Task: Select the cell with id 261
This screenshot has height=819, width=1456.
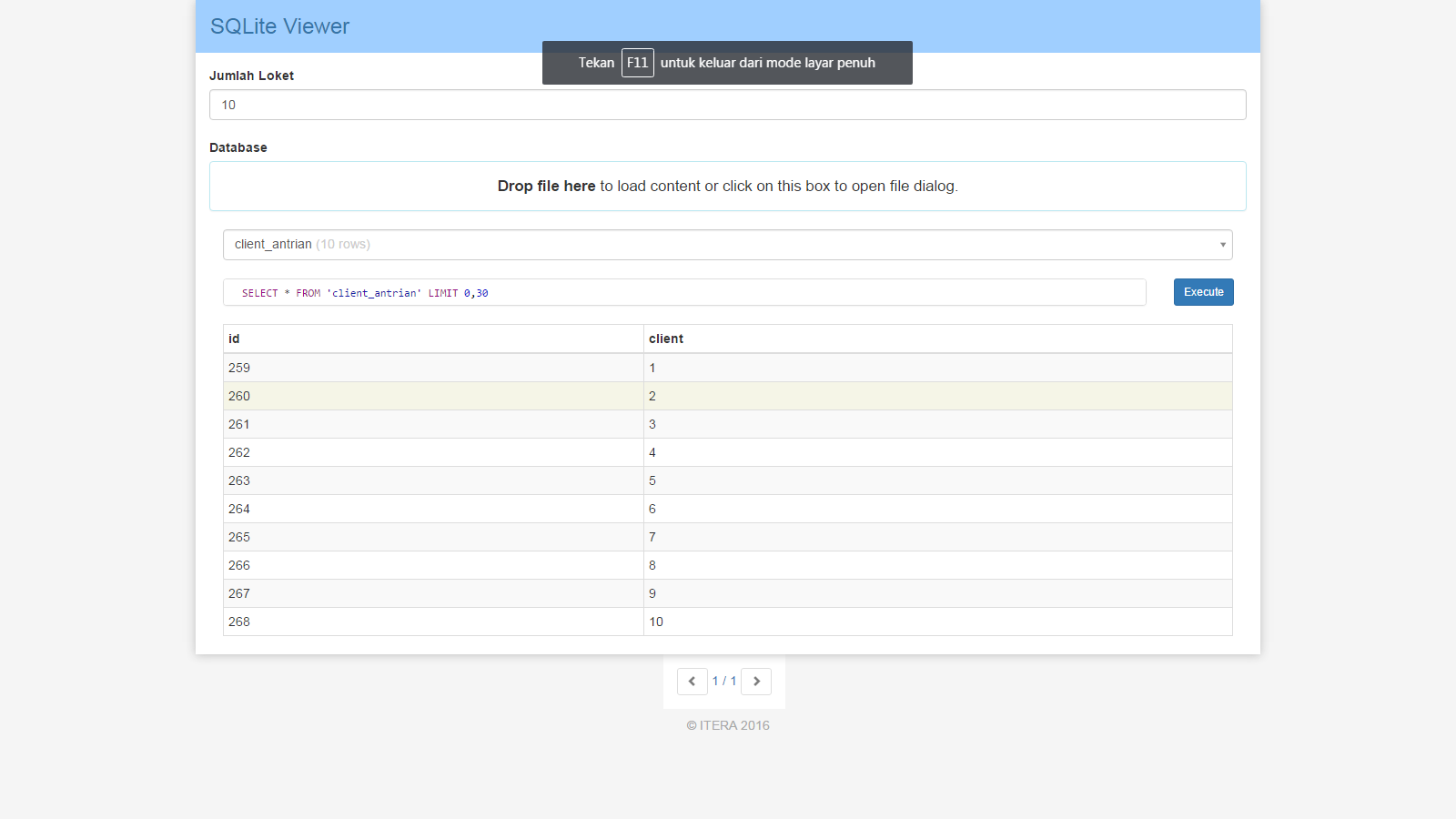Action: (433, 424)
